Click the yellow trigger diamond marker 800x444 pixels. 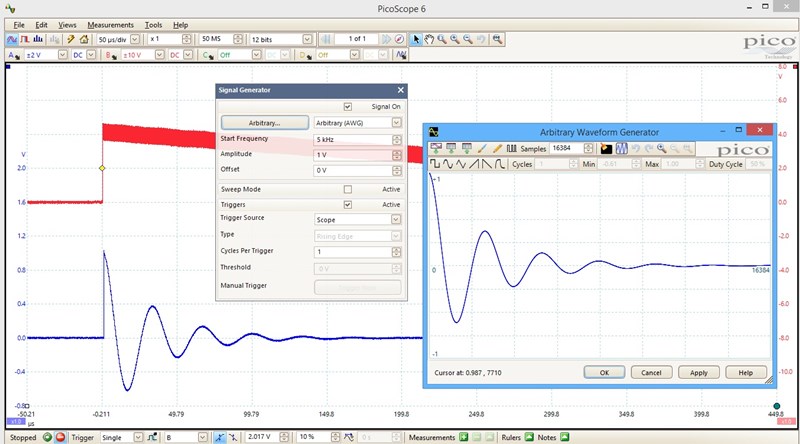(x=102, y=168)
